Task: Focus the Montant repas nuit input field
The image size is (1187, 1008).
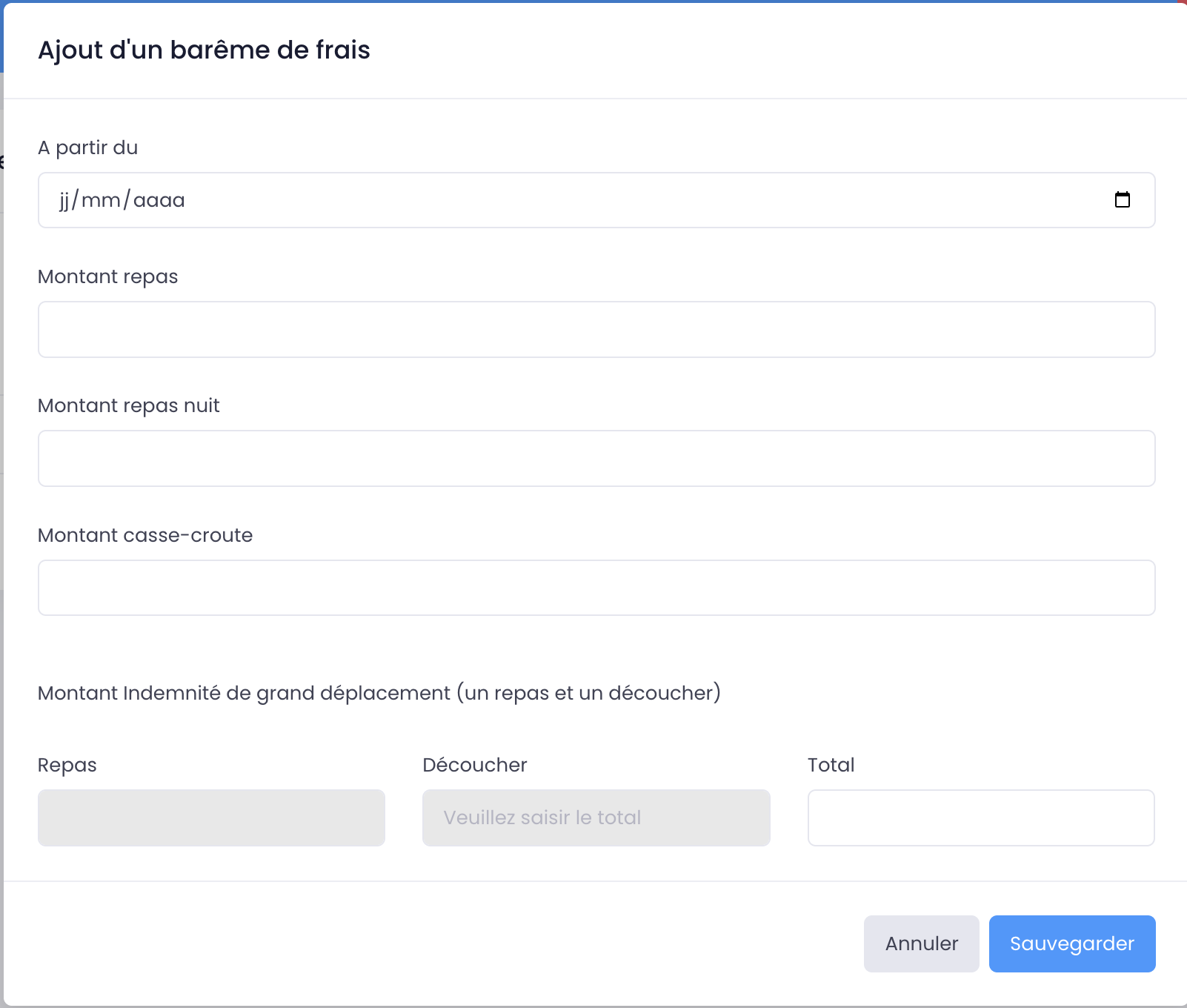Action: click(x=596, y=458)
